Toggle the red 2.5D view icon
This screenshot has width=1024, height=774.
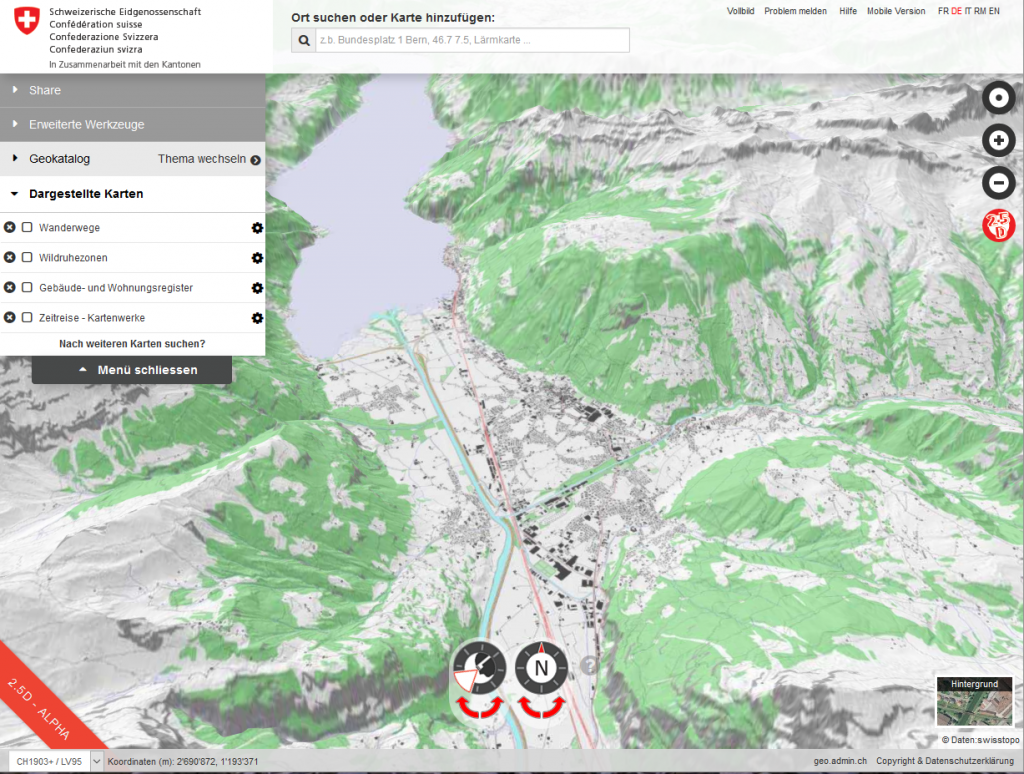[998, 225]
